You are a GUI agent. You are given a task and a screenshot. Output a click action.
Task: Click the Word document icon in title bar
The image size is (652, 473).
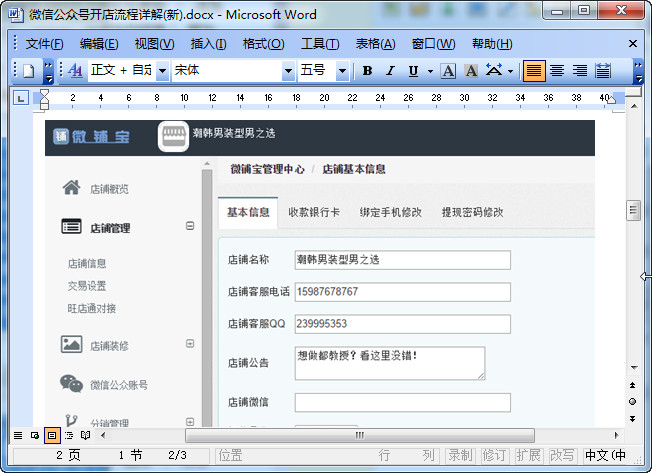point(16,15)
